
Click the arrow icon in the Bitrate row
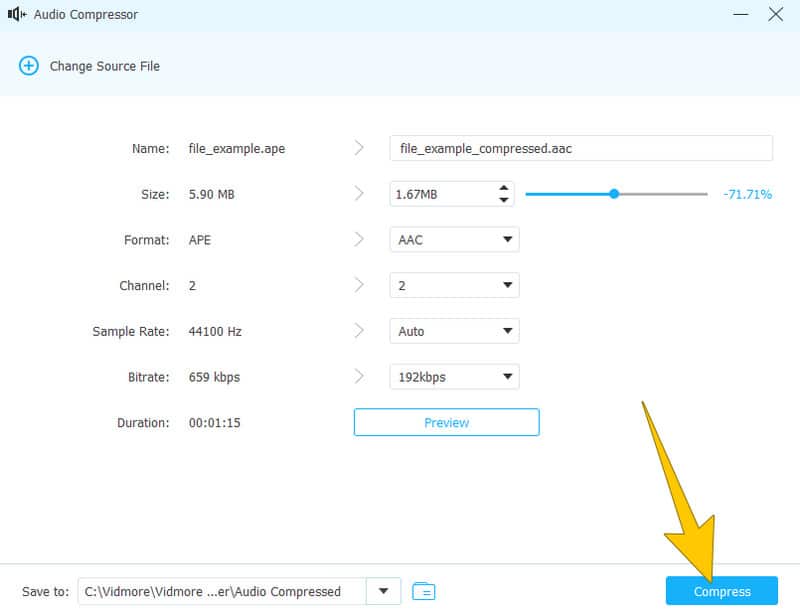(359, 377)
